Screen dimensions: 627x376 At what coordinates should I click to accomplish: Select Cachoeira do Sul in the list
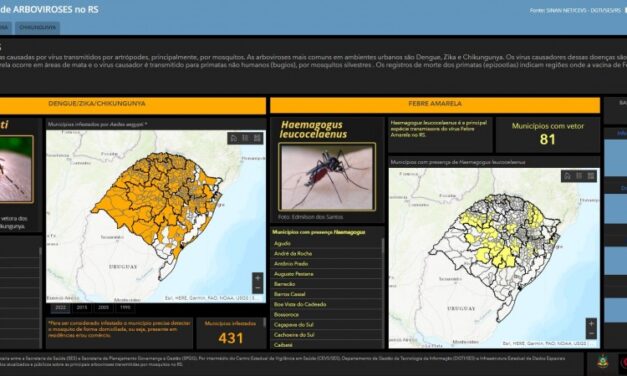pos(326,335)
